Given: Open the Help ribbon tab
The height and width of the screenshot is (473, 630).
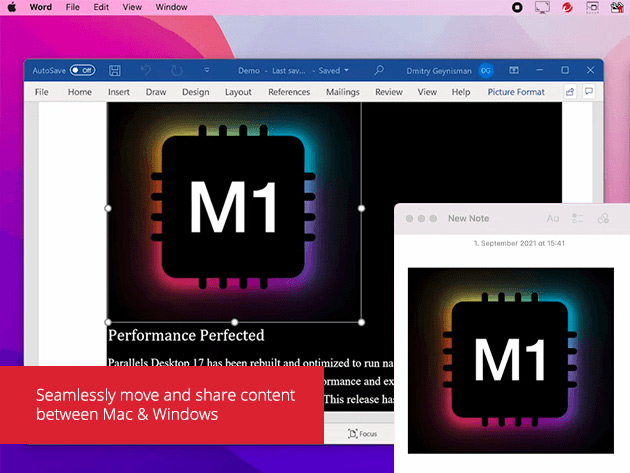Looking at the screenshot, I should (461, 92).
